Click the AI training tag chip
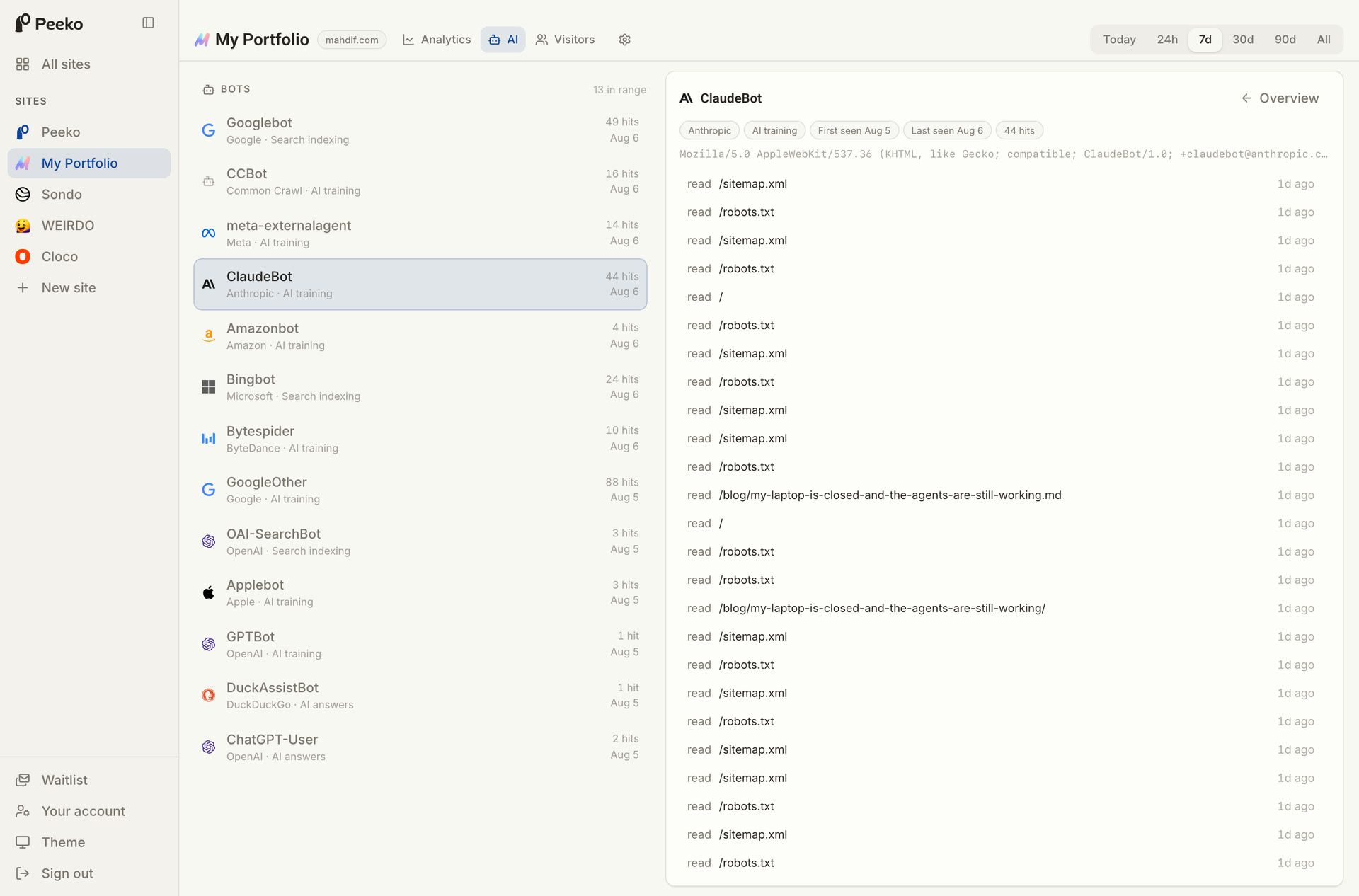1359x896 pixels. tap(774, 130)
